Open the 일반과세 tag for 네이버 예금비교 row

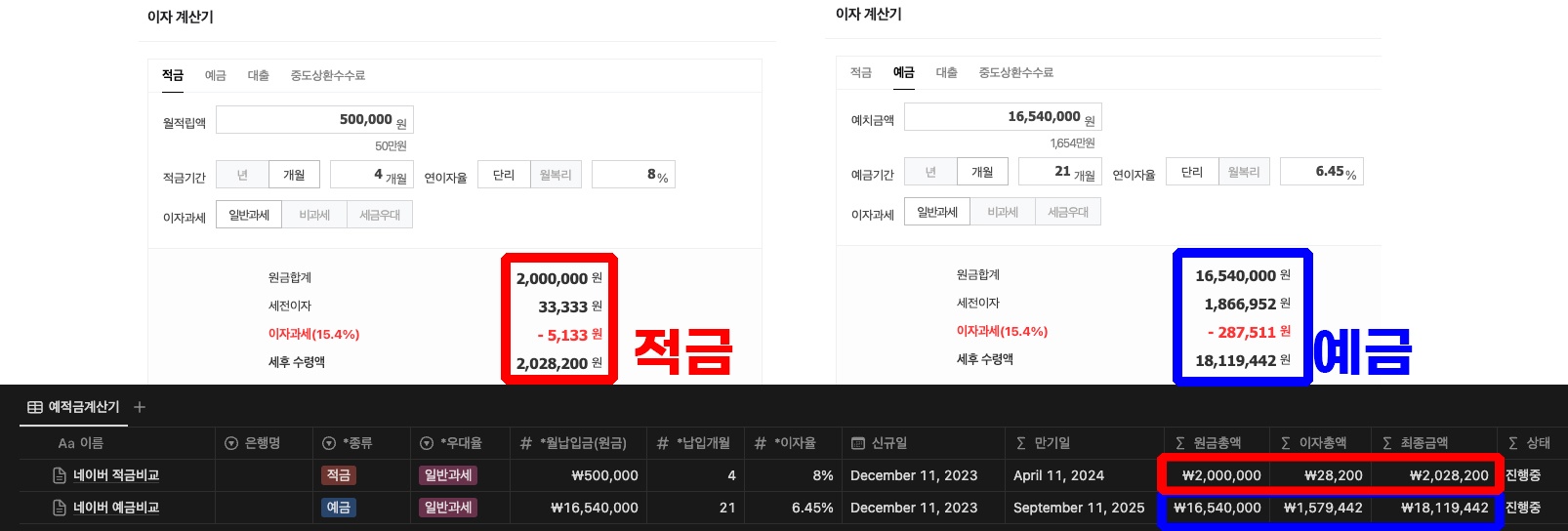[448, 508]
